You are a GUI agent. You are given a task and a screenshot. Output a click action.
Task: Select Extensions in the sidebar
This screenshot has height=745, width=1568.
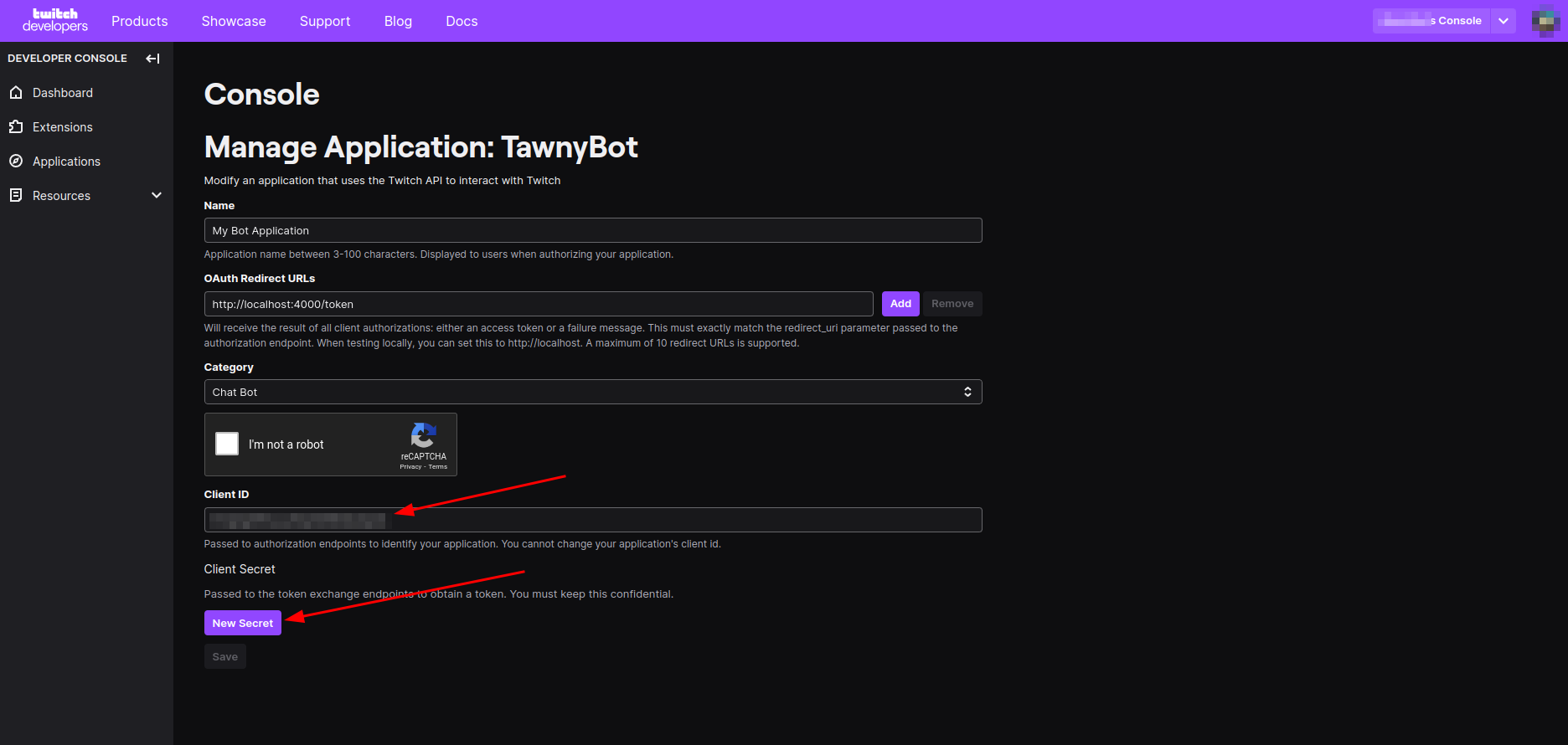click(x=63, y=127)
